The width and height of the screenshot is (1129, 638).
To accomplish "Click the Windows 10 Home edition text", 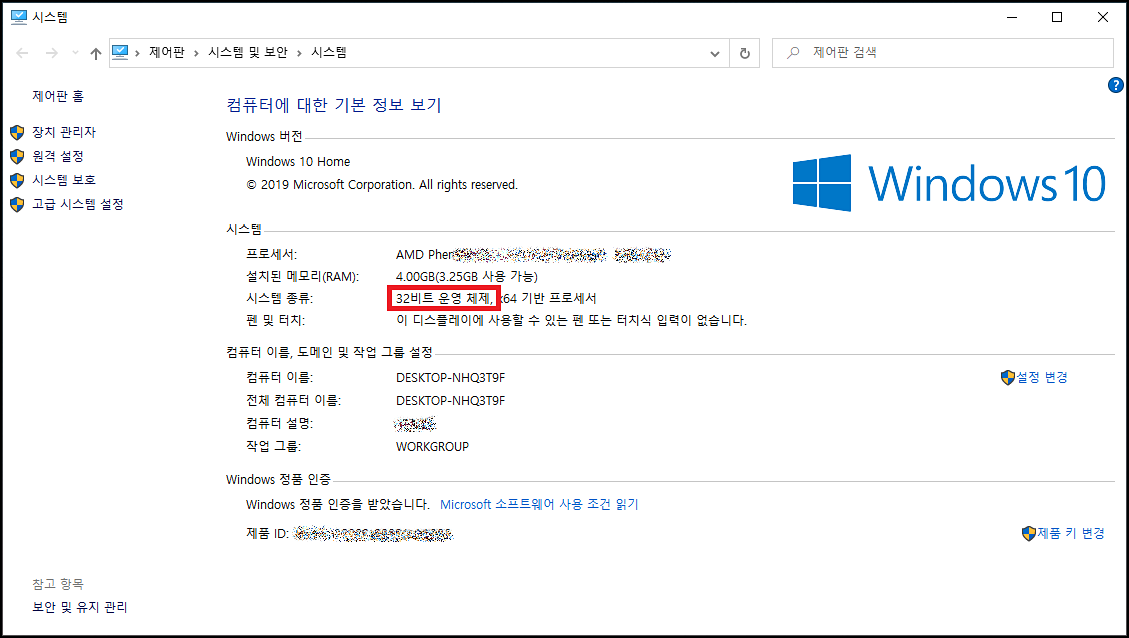I will coord(298,161).
